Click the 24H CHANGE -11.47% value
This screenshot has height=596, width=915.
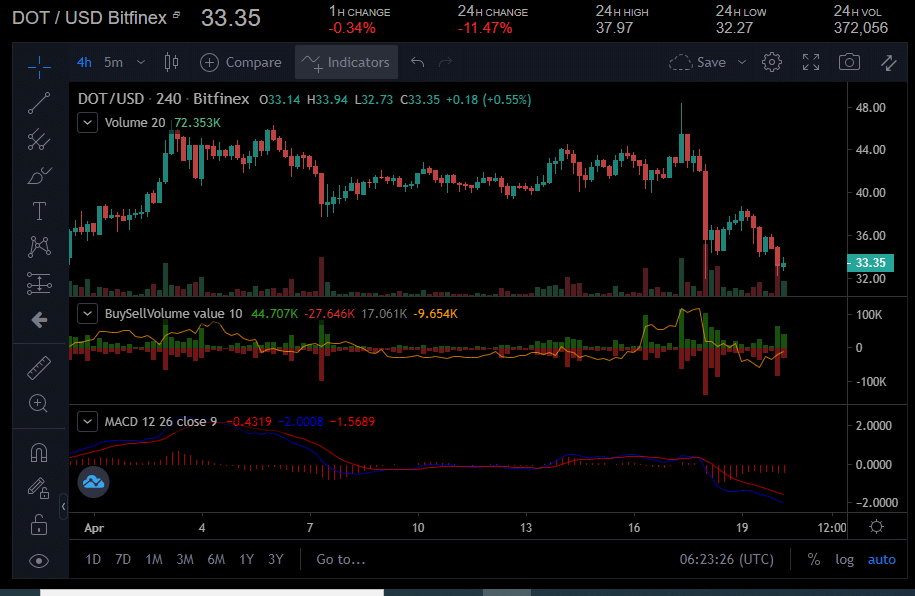tap(485, 27)
